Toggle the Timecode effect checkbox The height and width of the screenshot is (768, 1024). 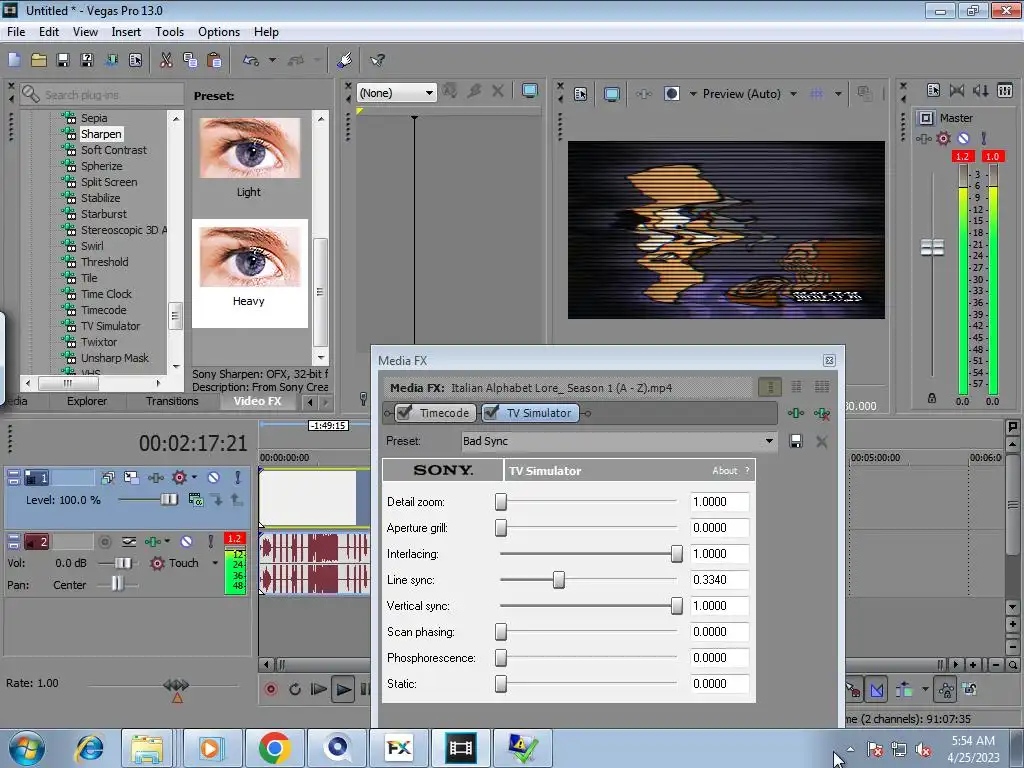click(x=405, y=413)
